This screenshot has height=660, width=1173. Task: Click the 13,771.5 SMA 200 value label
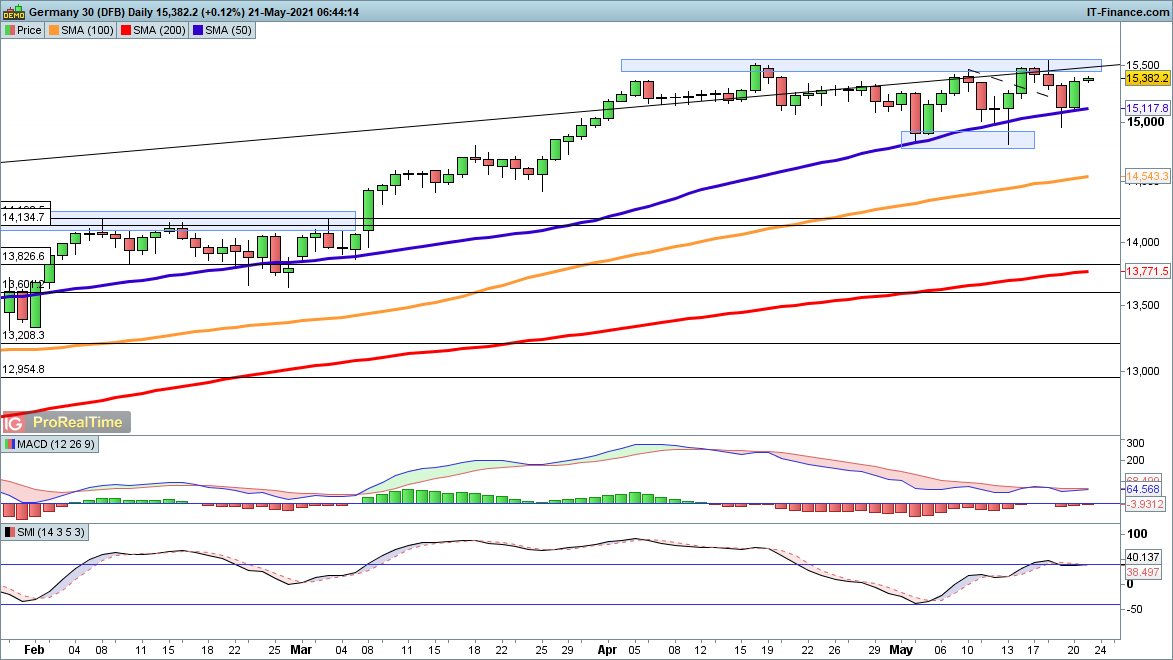tap(1148, 272)
